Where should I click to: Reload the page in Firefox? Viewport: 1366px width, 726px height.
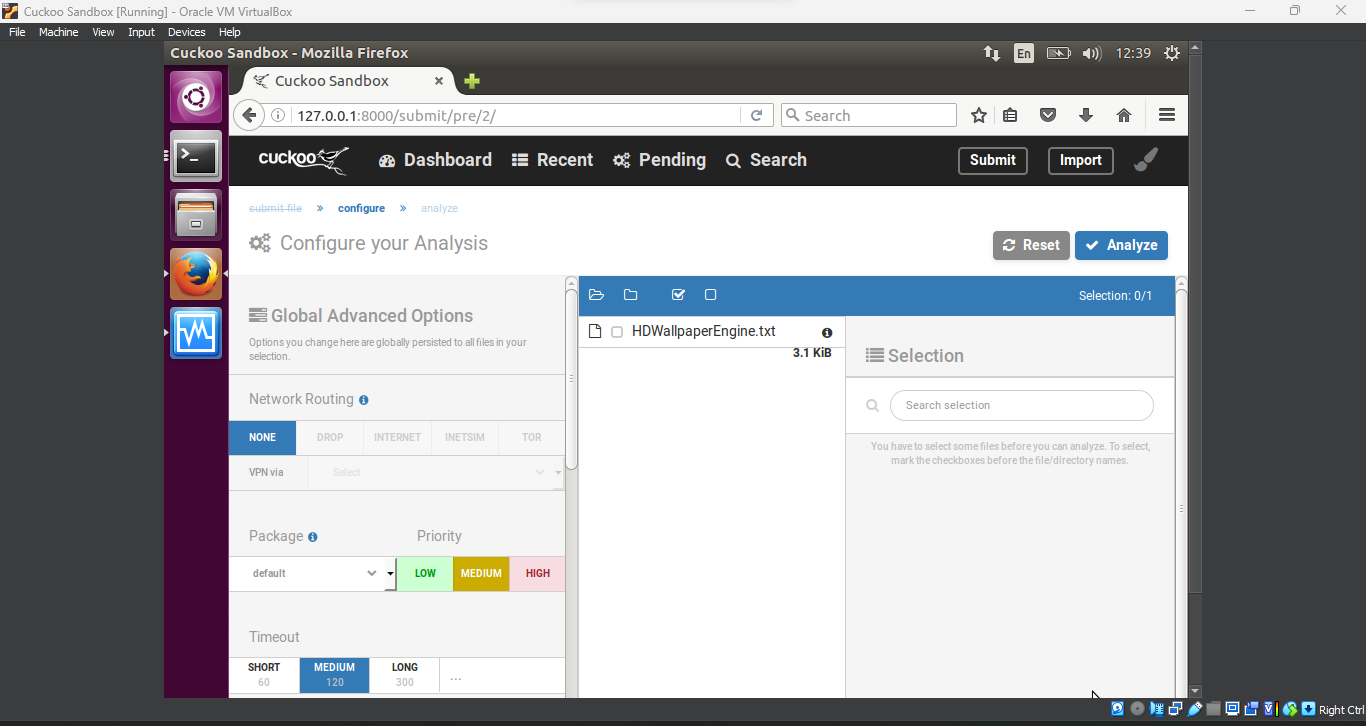757,115
